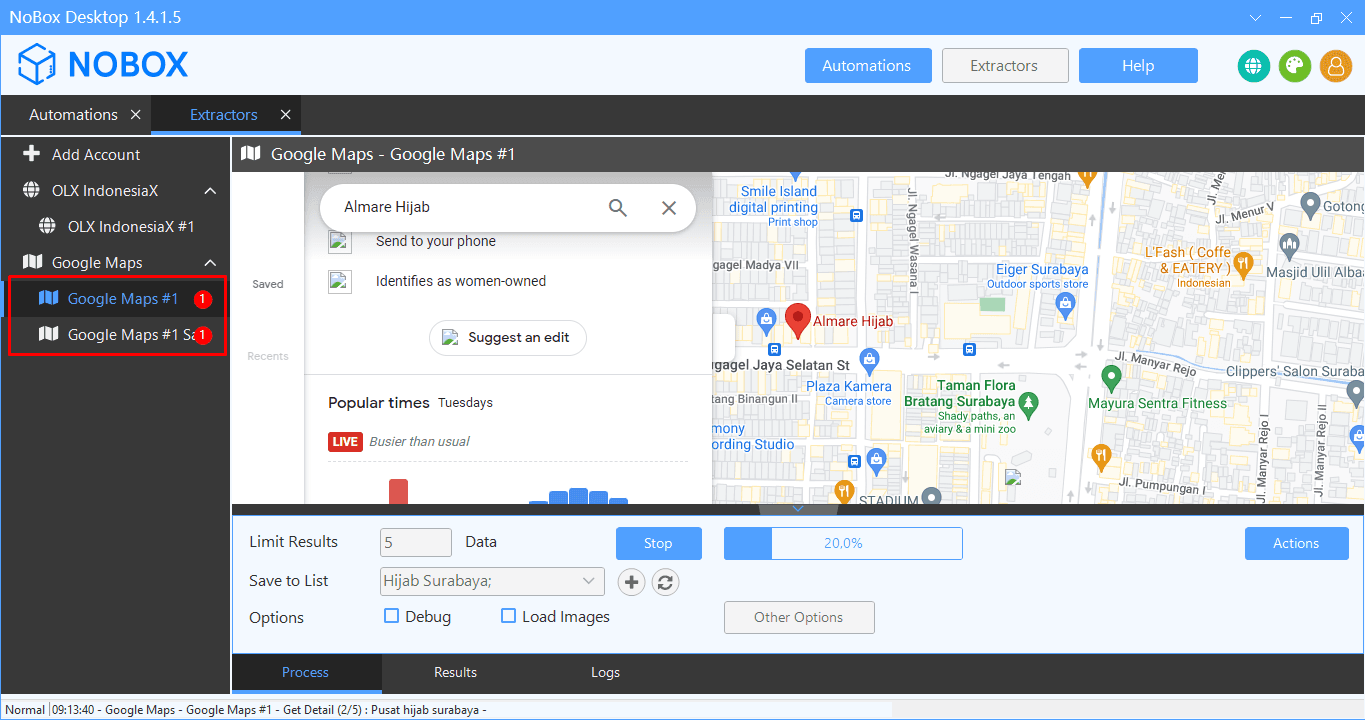Click the Limit Results input field
This screenshot has width=1365, height=720.
point(416,542)
